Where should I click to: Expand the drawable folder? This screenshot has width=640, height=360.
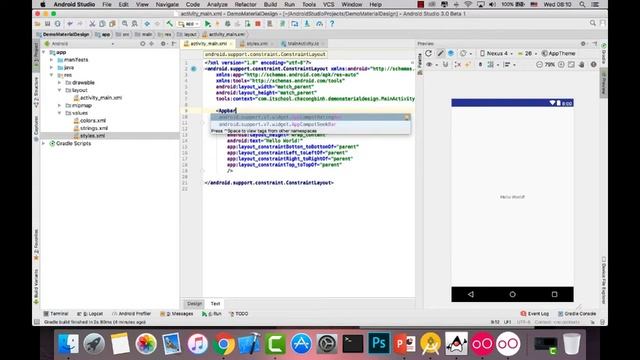click(60, 82)
